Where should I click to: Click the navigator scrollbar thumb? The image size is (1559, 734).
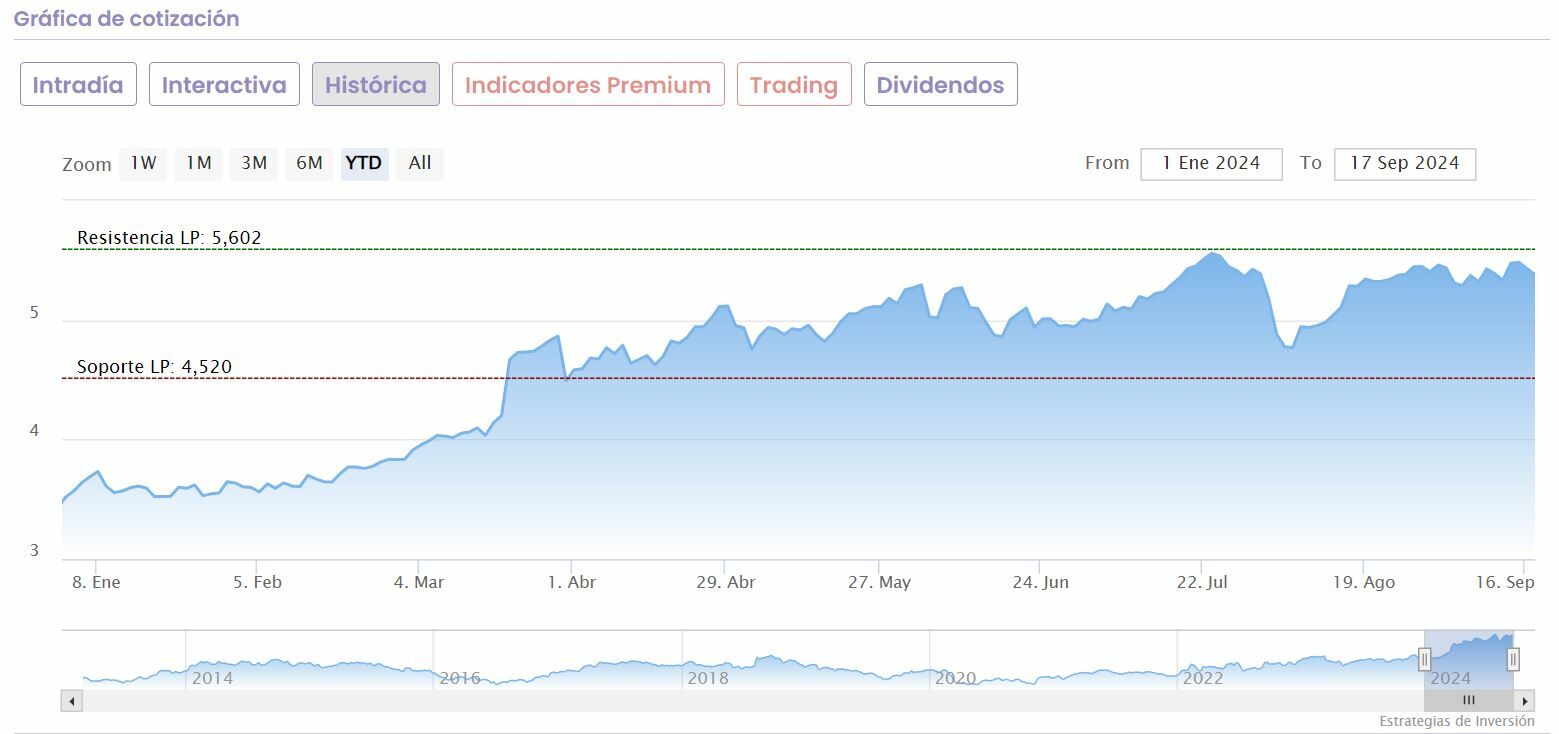pos(1468,701)
